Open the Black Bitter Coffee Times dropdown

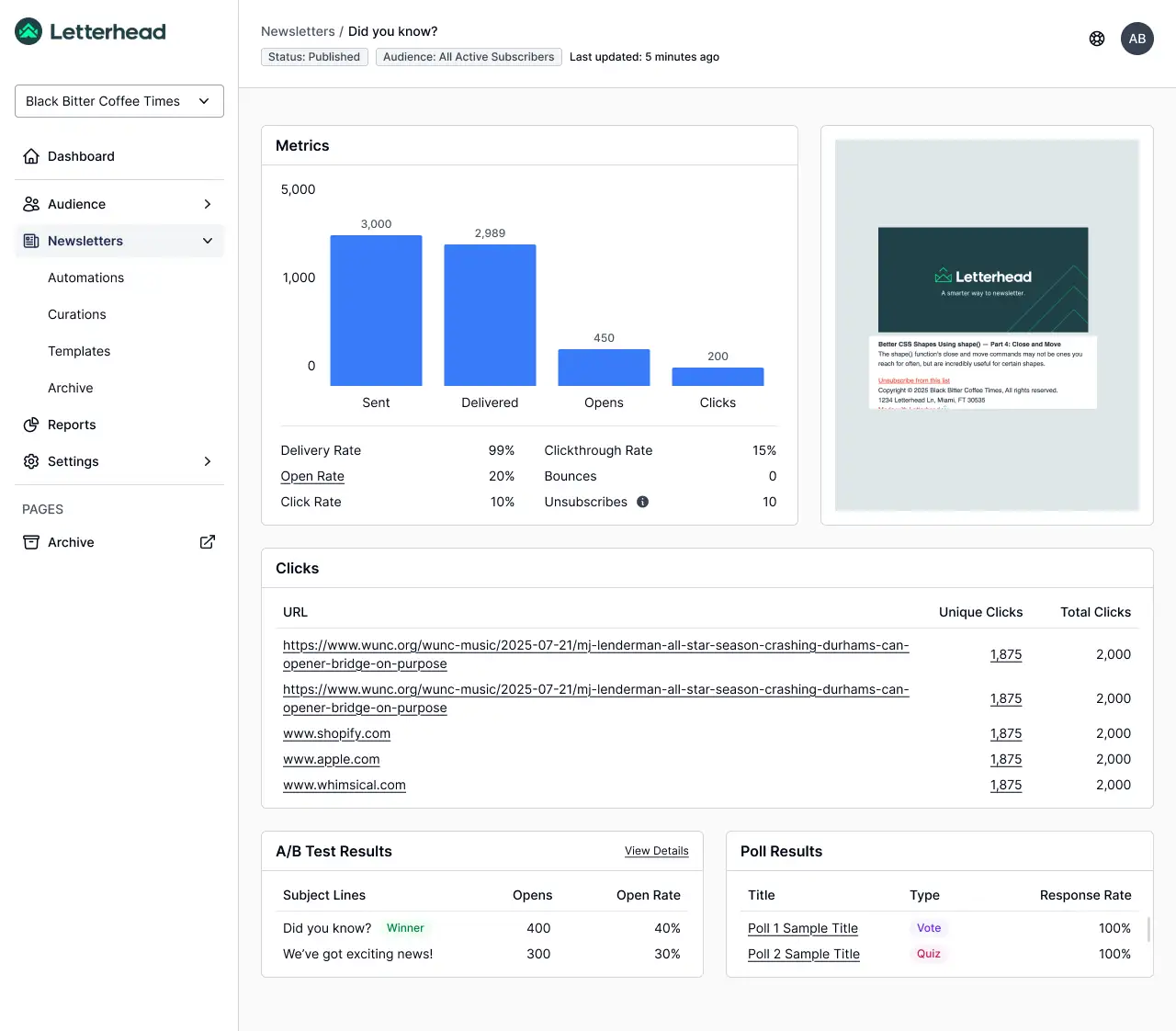click(x=119, y=101)
